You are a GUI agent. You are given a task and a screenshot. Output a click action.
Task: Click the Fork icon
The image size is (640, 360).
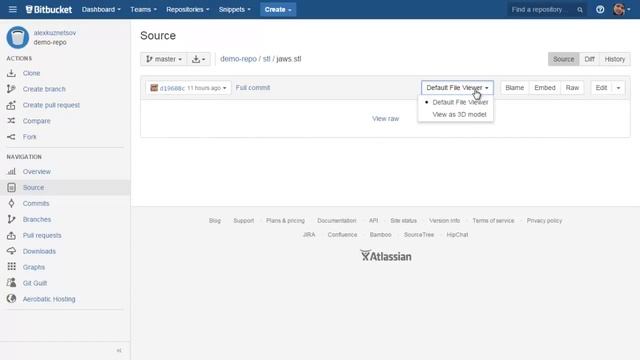[x=11, y=137]
